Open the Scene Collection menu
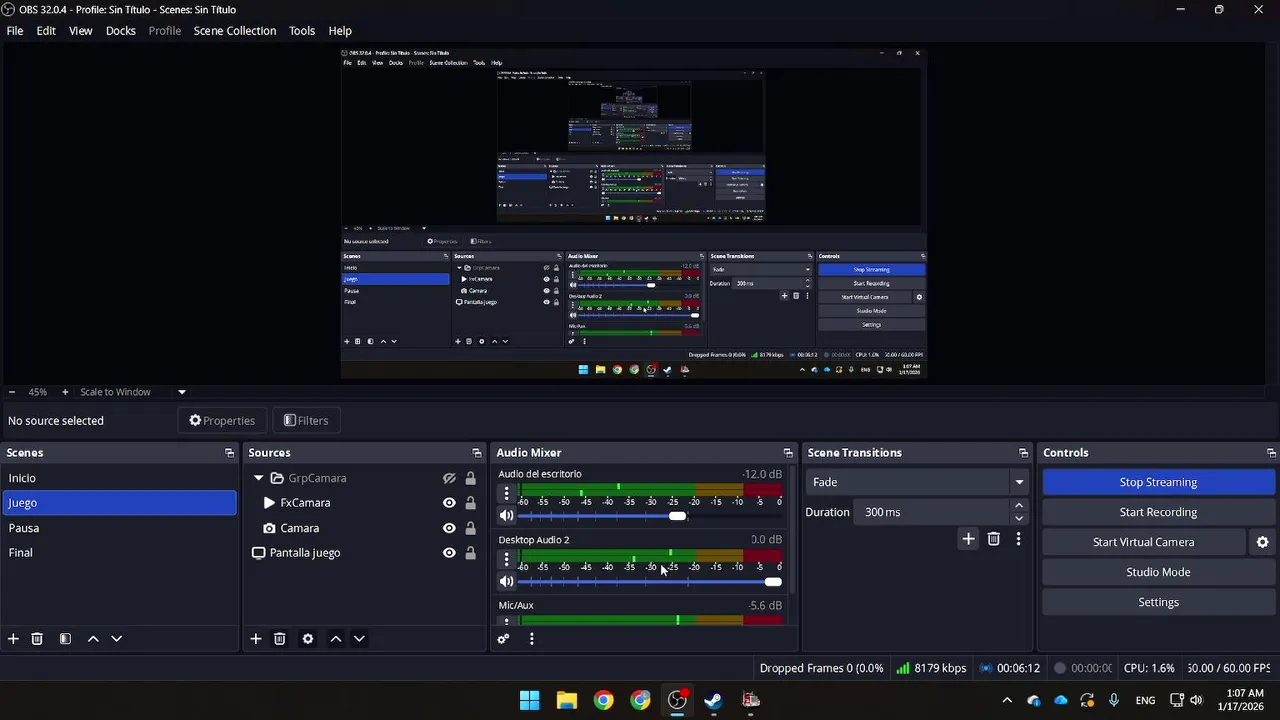Screen dimensions: 1280x720 (x=235, y=31)
